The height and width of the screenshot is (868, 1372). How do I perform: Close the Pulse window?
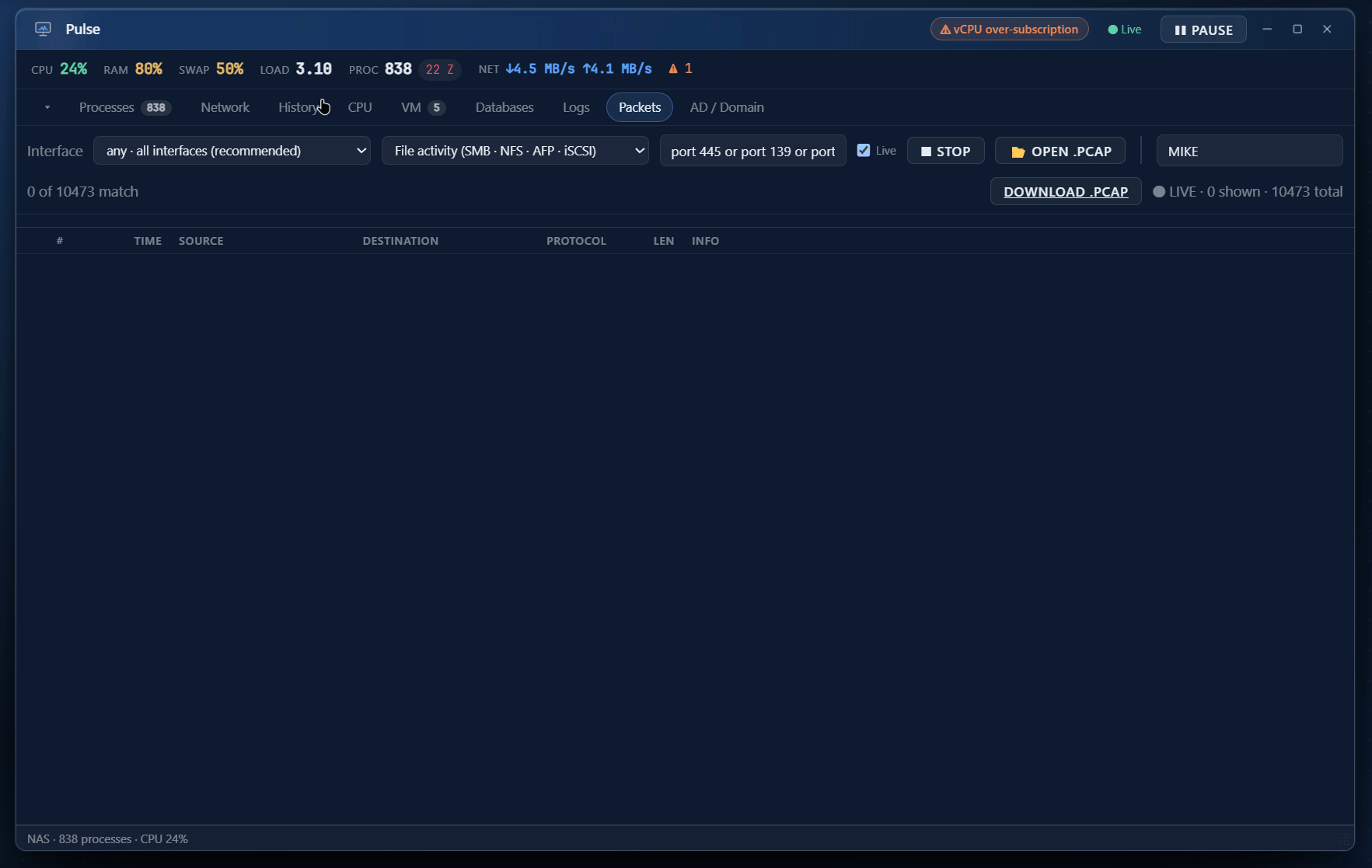coord(1327,29)
